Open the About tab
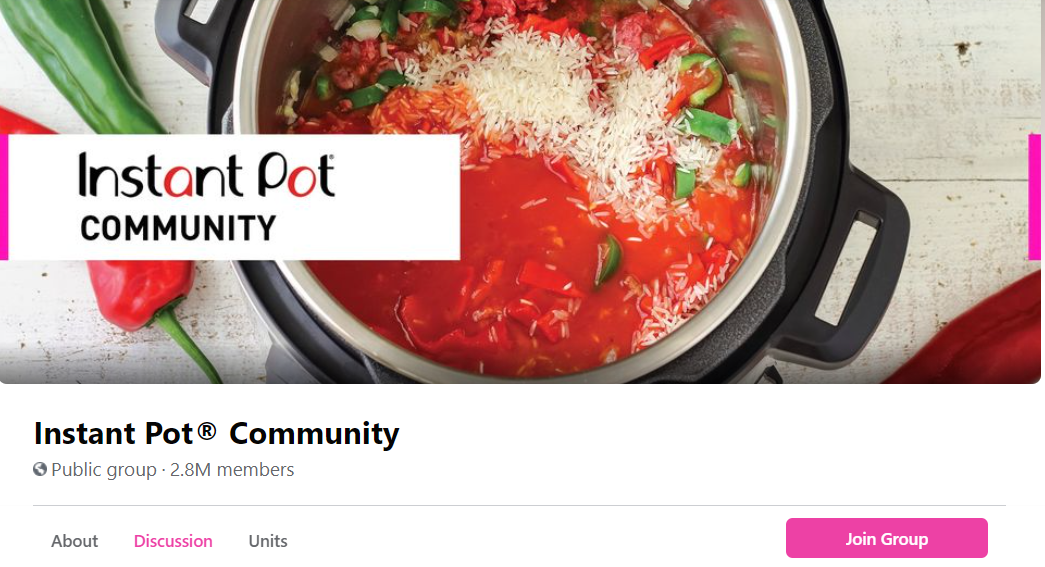Screen dimensions: 1045x567 [75, 541]
